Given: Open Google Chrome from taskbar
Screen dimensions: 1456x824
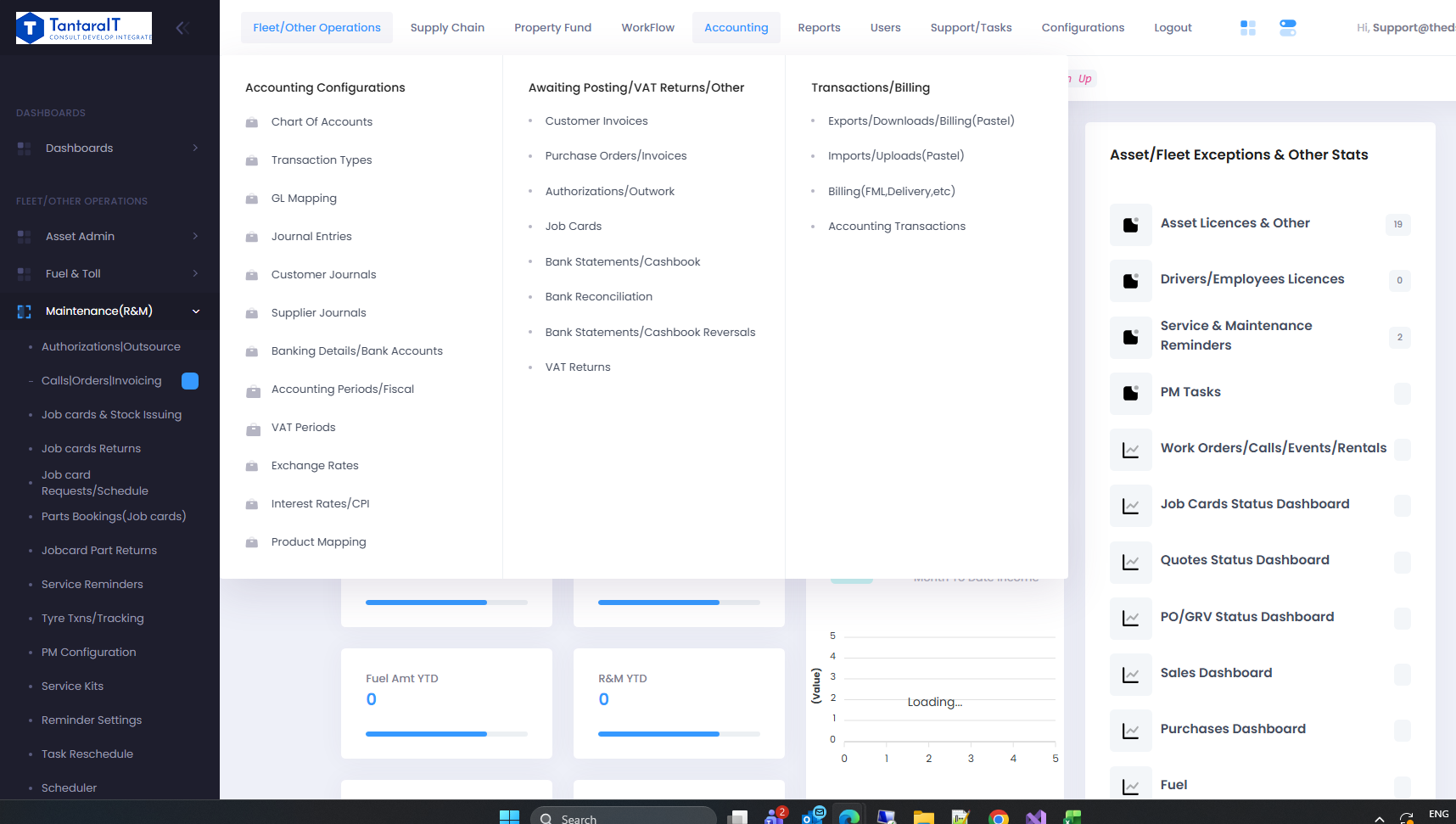Looking at the screenshot, I should [x=999, y=816].
